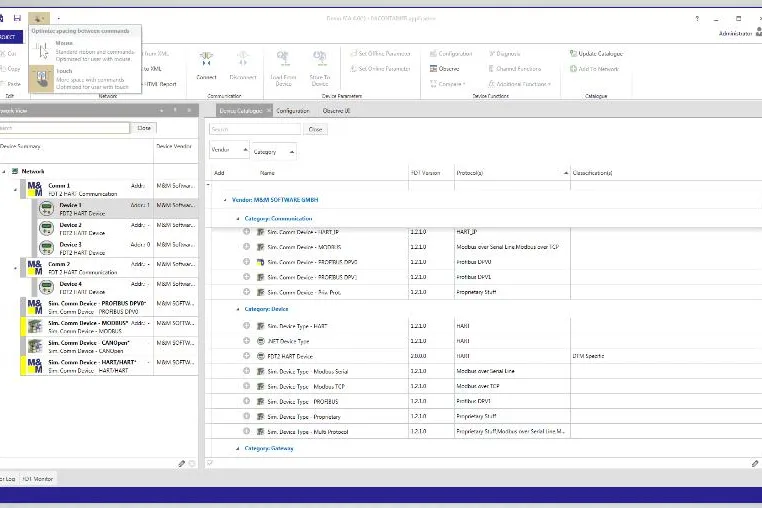Click the Copy command in Edit group
This screenshot has width=762, height=508.
pyautogui.click(x=10, y=69)
